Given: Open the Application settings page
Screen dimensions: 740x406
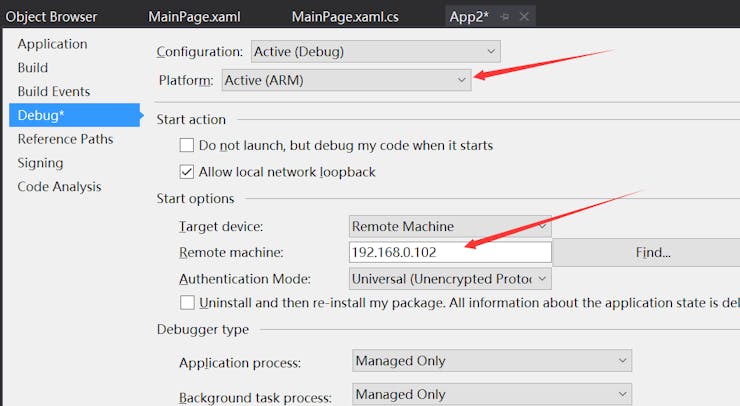Looking at the screenshot, I should [x=52, y=44].
